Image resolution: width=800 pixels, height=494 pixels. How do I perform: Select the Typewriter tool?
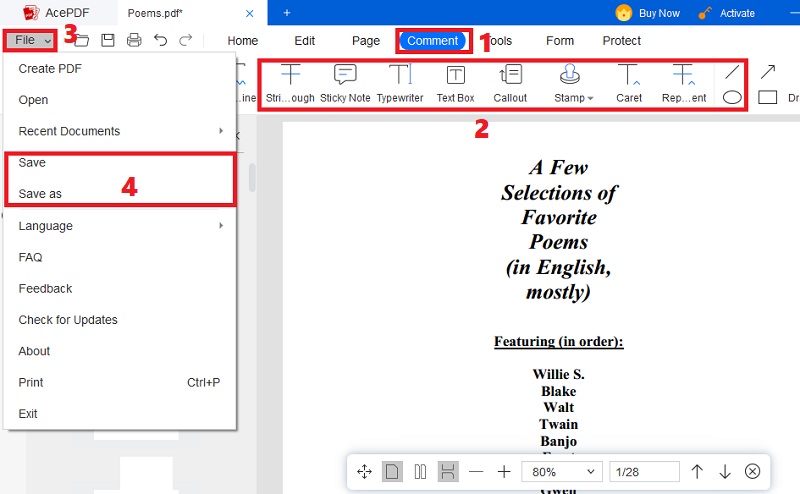click(x=400, y=83)
